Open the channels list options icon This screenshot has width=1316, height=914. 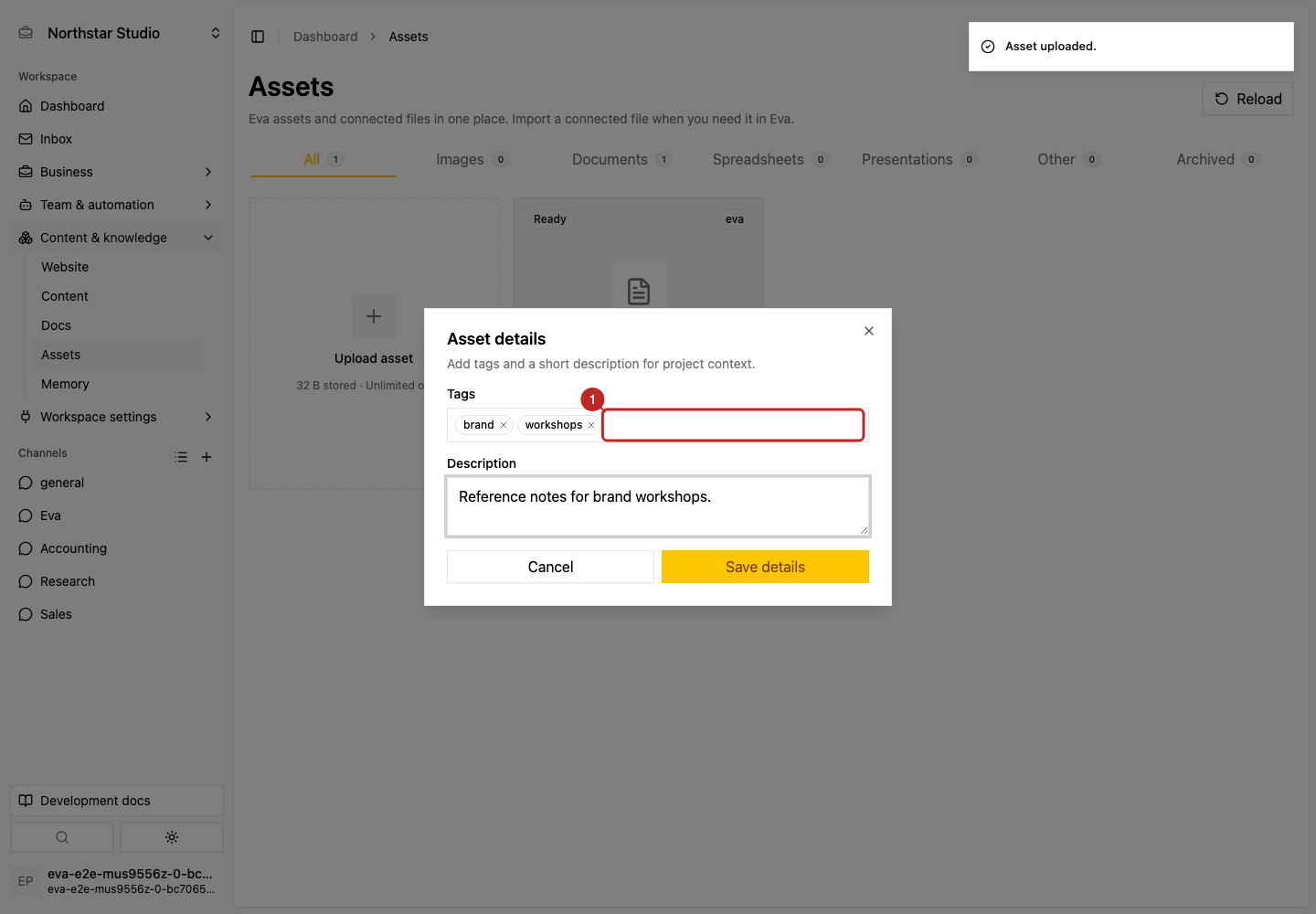pos(181,457)
